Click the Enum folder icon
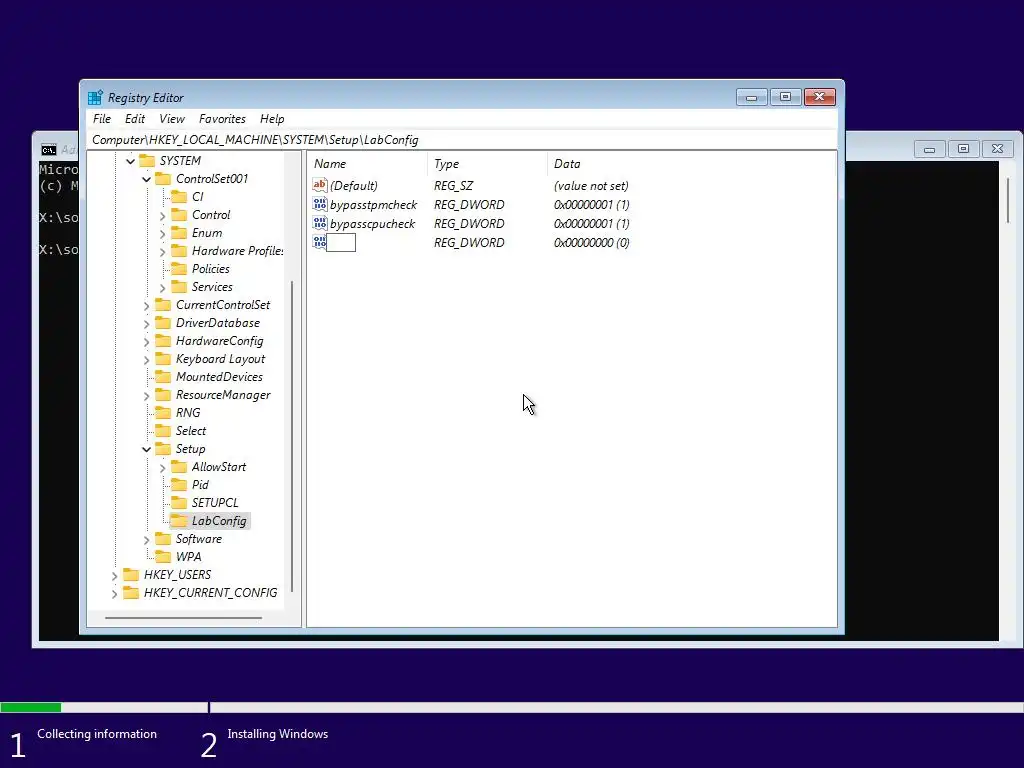 [x=179, y=233]
